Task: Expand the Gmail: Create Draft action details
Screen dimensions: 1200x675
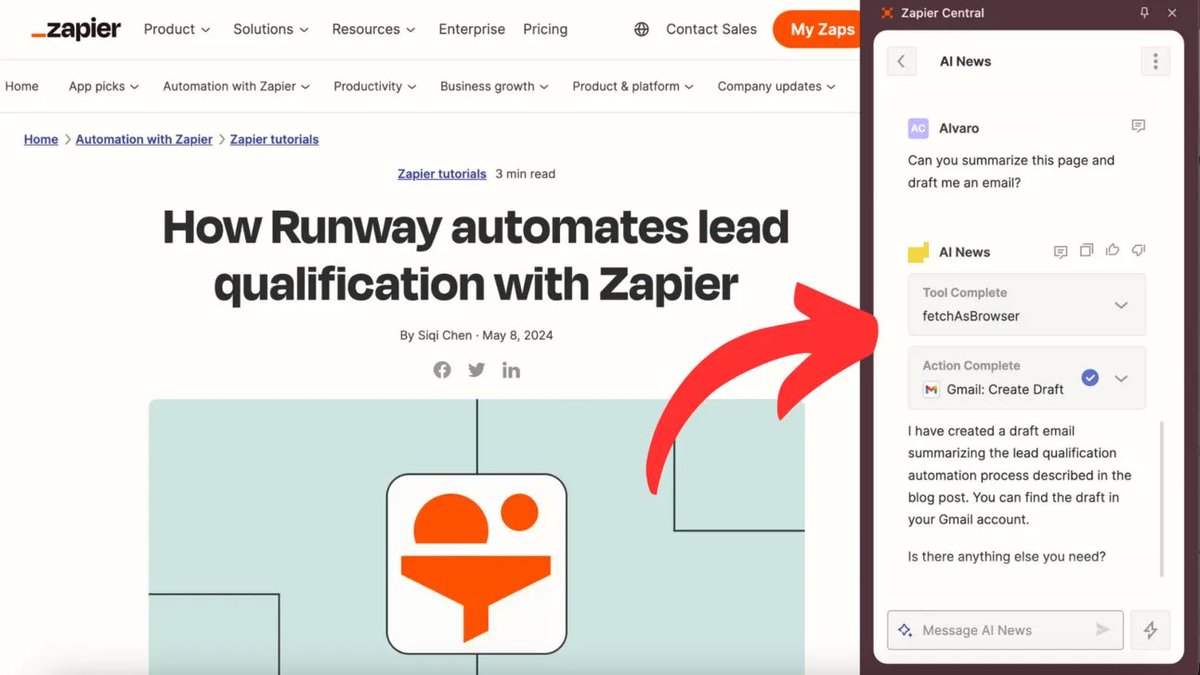Action: [1121, 378]
